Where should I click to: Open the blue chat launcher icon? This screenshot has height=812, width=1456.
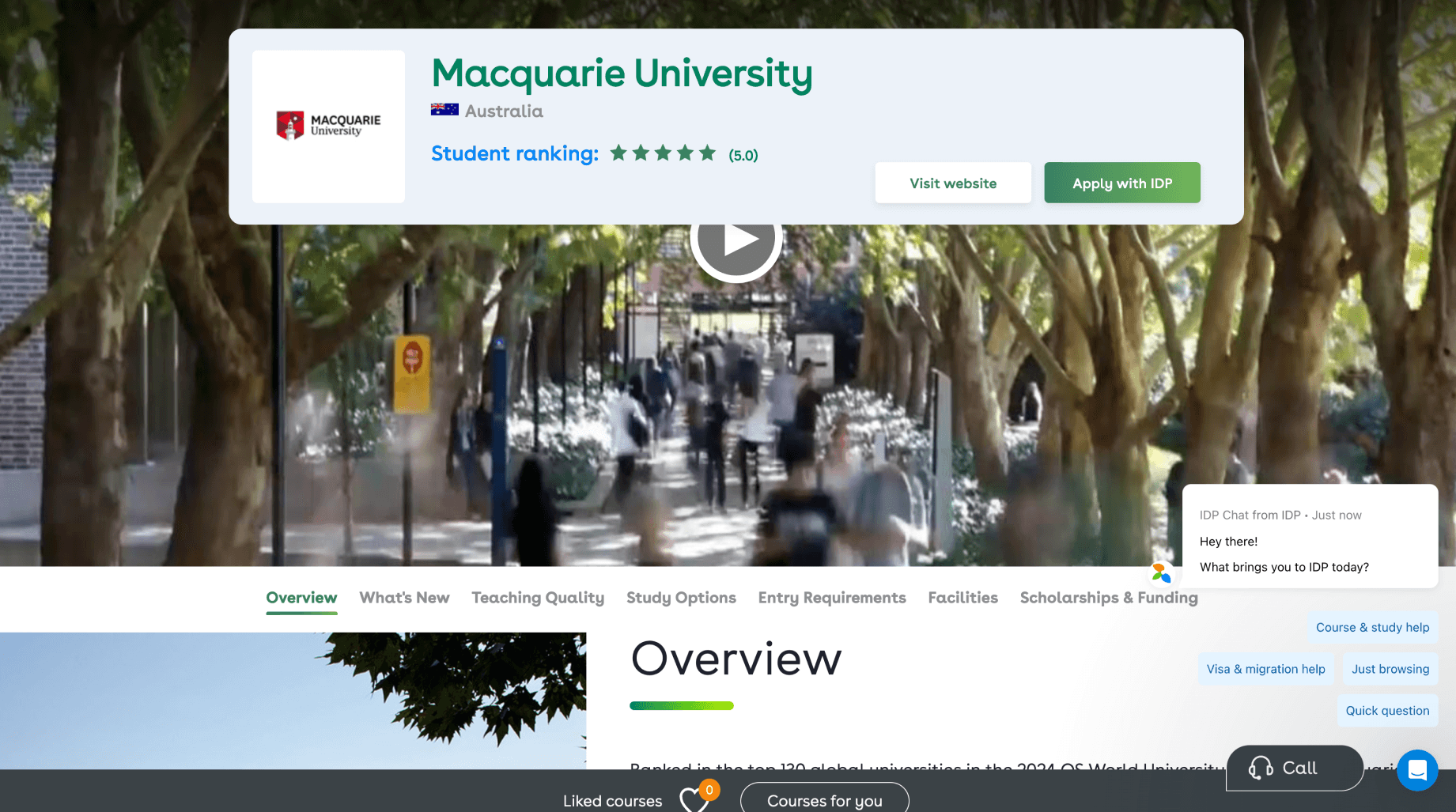[1417, 769]
